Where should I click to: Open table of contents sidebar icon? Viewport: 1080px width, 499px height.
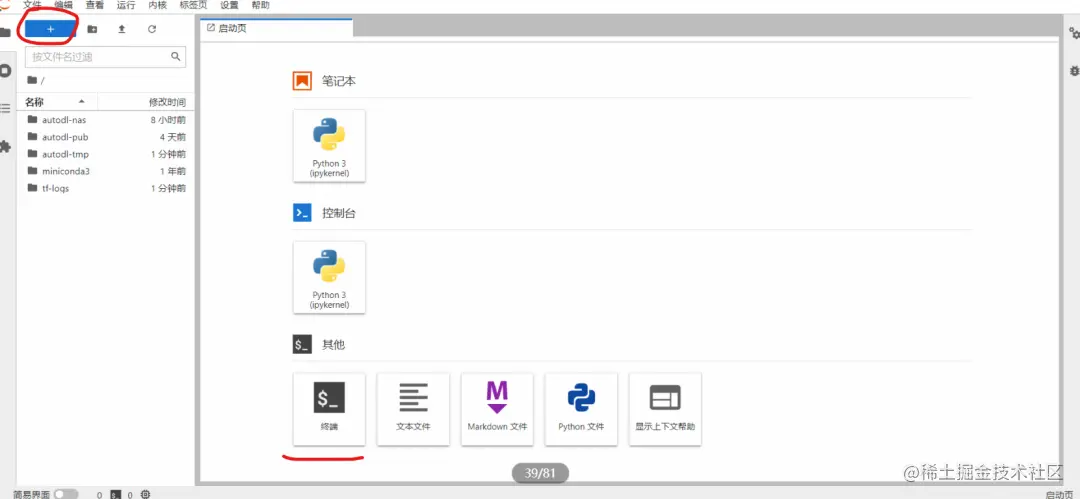pos(5,108)
